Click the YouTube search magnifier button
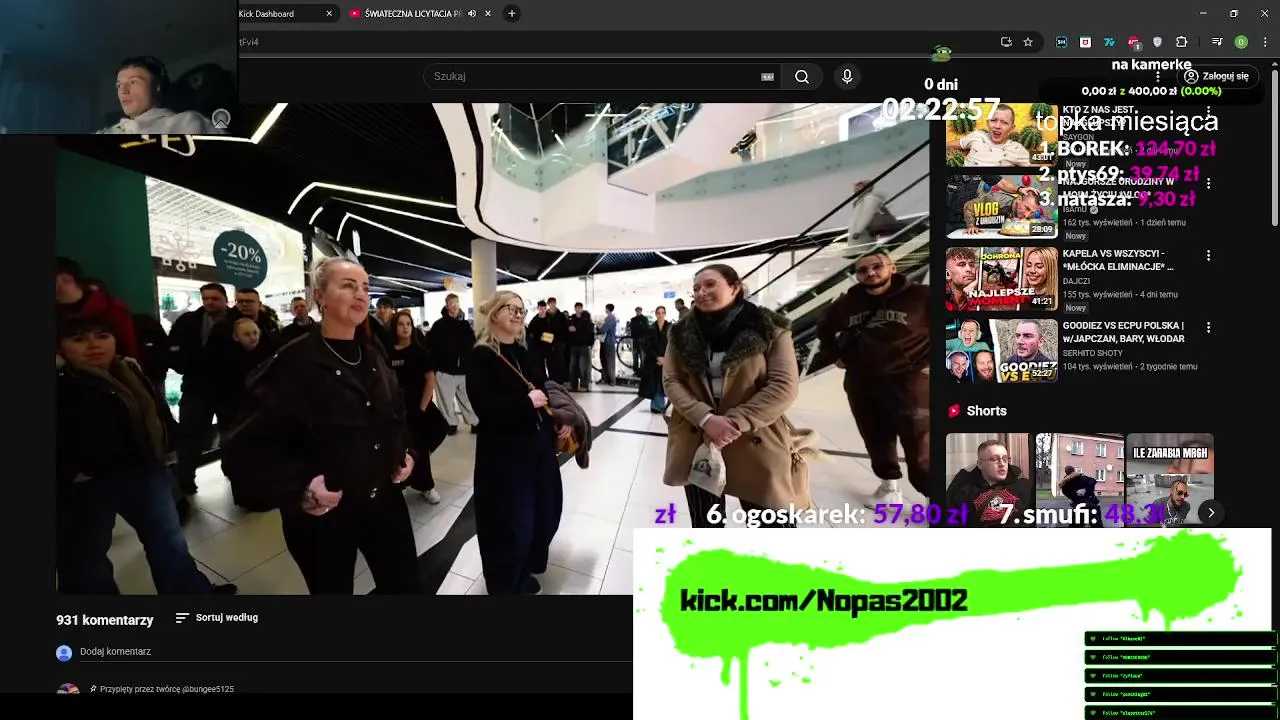The height and width of the screenshot is (720, 1280). (802, 76)
